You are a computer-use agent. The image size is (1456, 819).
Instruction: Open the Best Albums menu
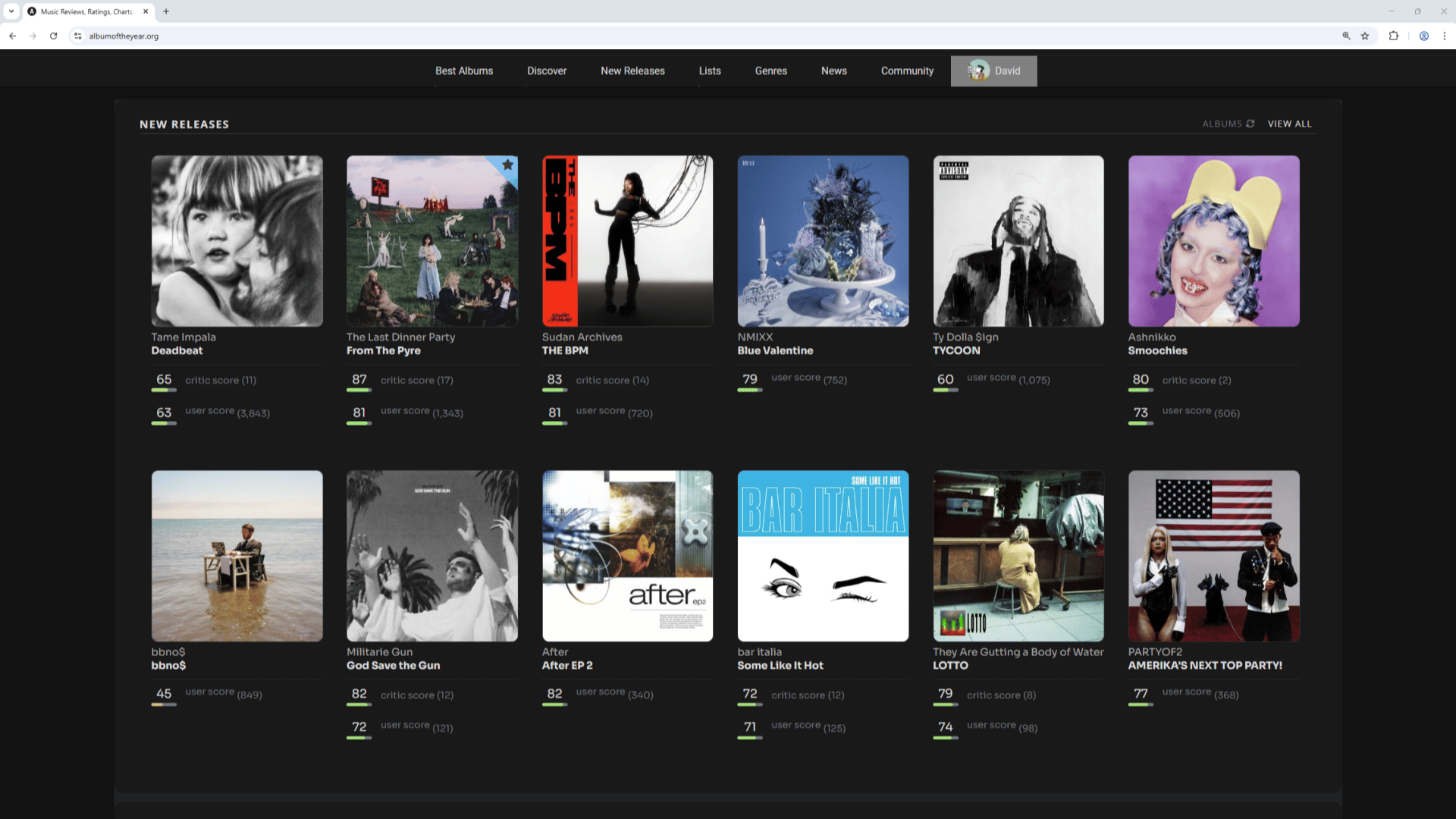tap(464, 71)
